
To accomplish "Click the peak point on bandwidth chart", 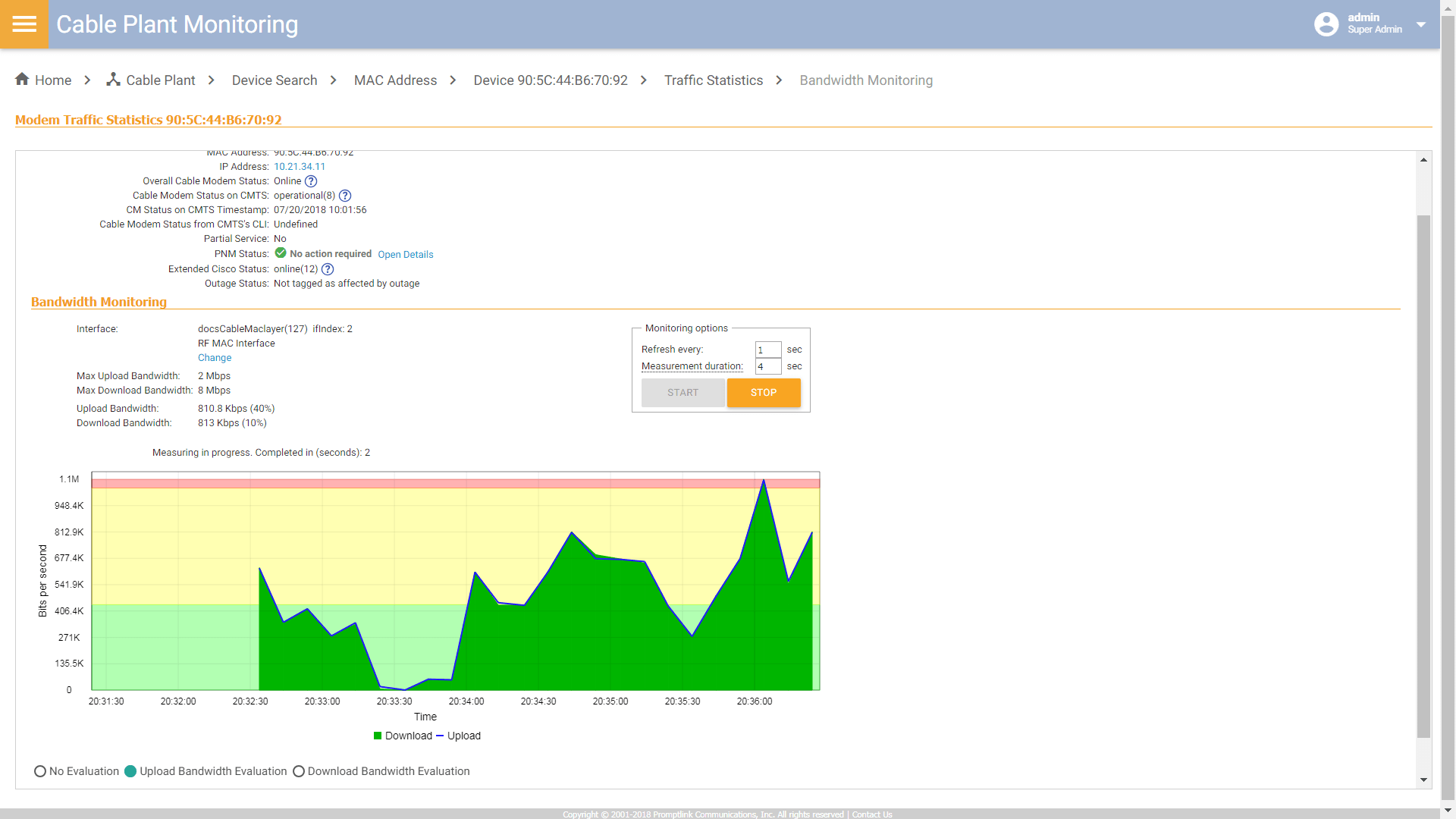I will [764, 480].
